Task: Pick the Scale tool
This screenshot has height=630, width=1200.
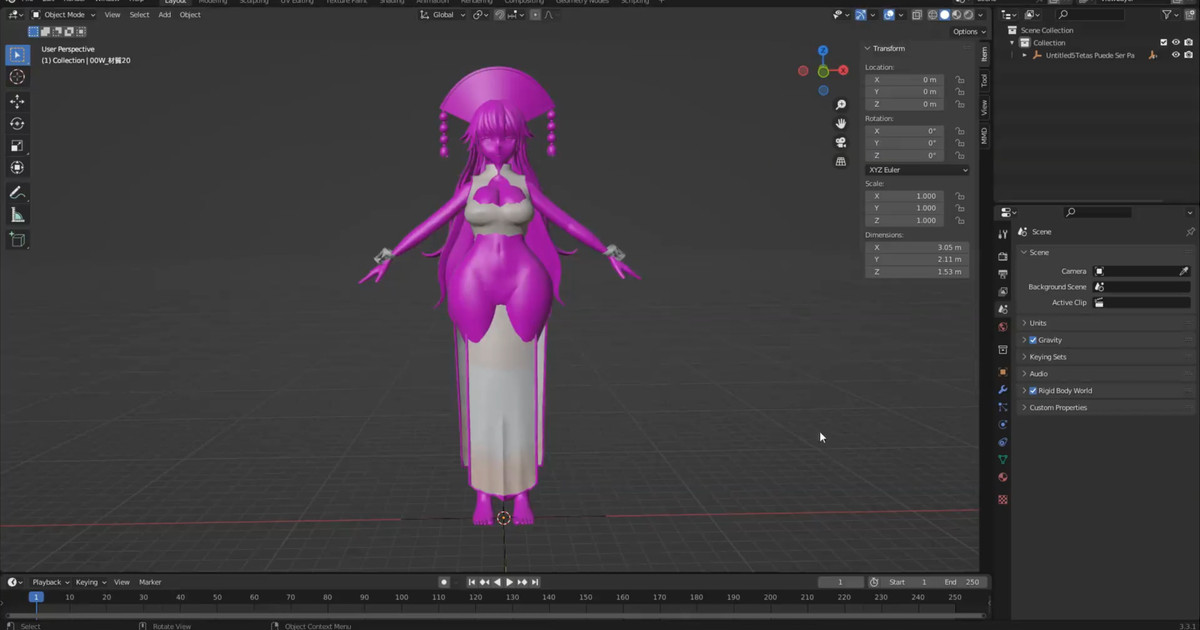Action: [17, 146]
